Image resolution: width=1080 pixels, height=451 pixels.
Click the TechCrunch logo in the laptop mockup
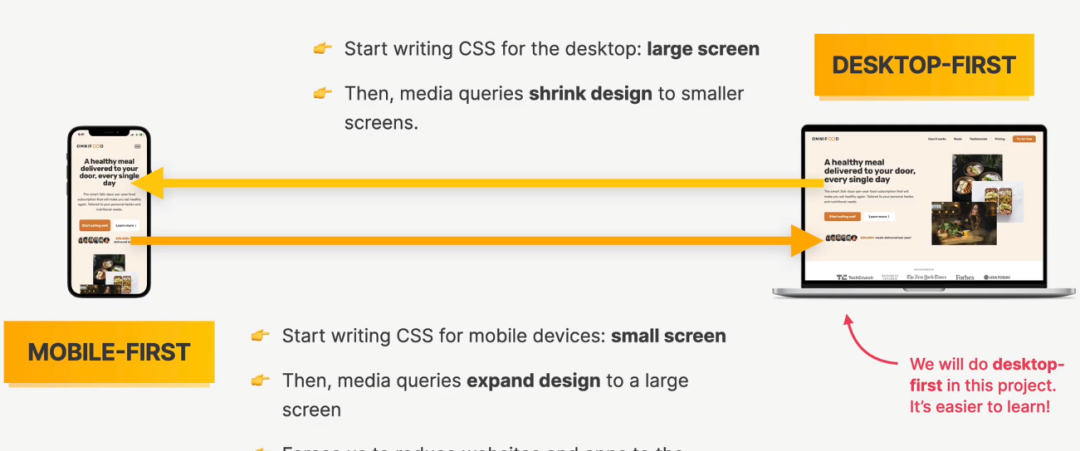point(855,277)
